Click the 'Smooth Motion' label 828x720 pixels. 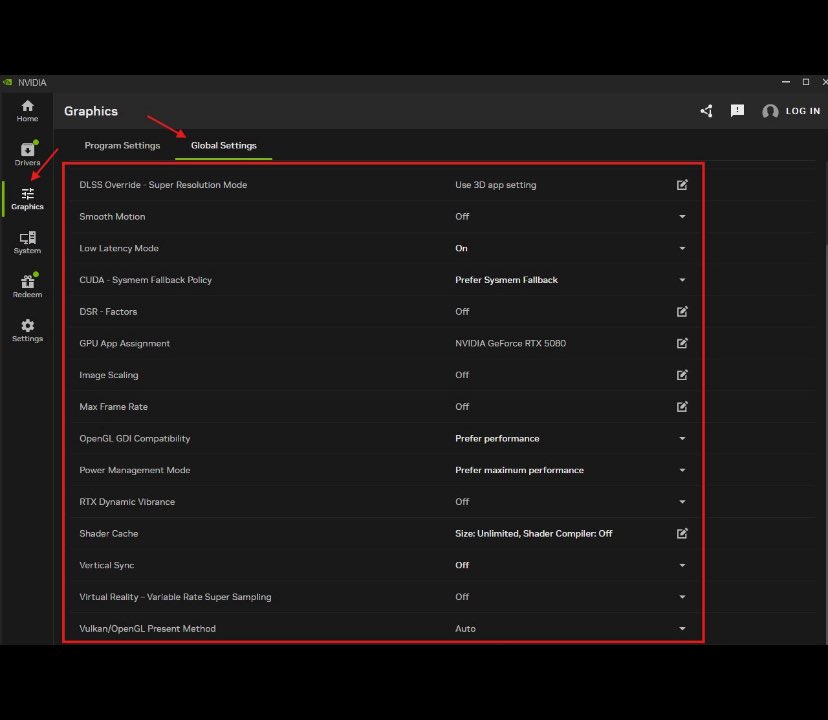pos(112,217)
